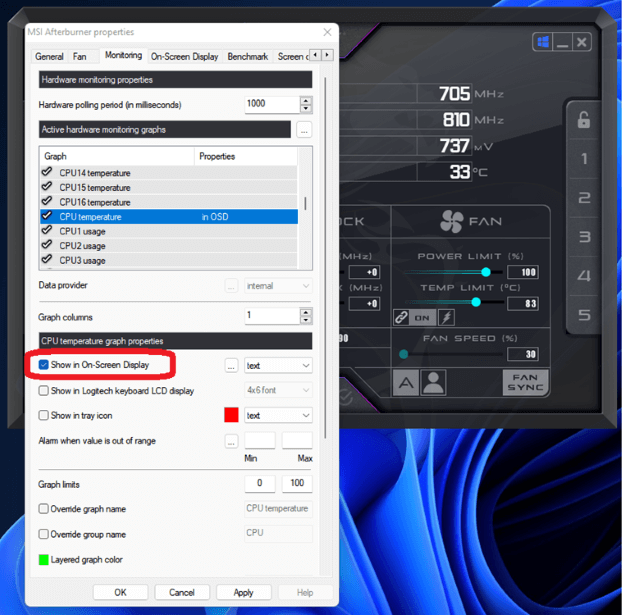Select profile slot 4 in Afterburner

pos(584,276)
